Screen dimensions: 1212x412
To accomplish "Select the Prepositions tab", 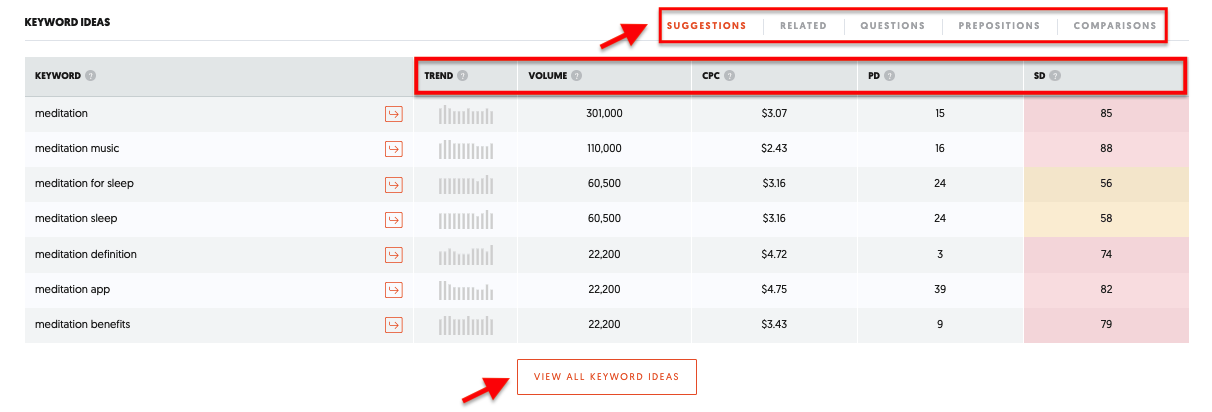I will click(998, 26).
